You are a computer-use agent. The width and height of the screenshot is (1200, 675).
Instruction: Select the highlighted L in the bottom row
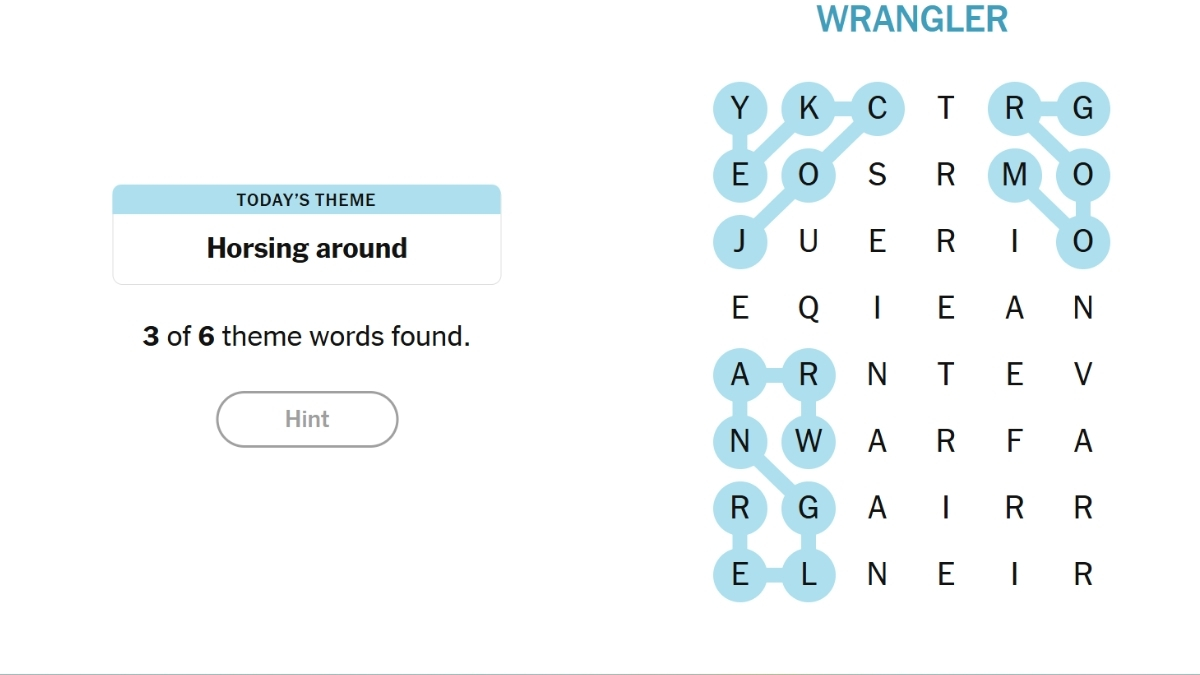point(809,574)
